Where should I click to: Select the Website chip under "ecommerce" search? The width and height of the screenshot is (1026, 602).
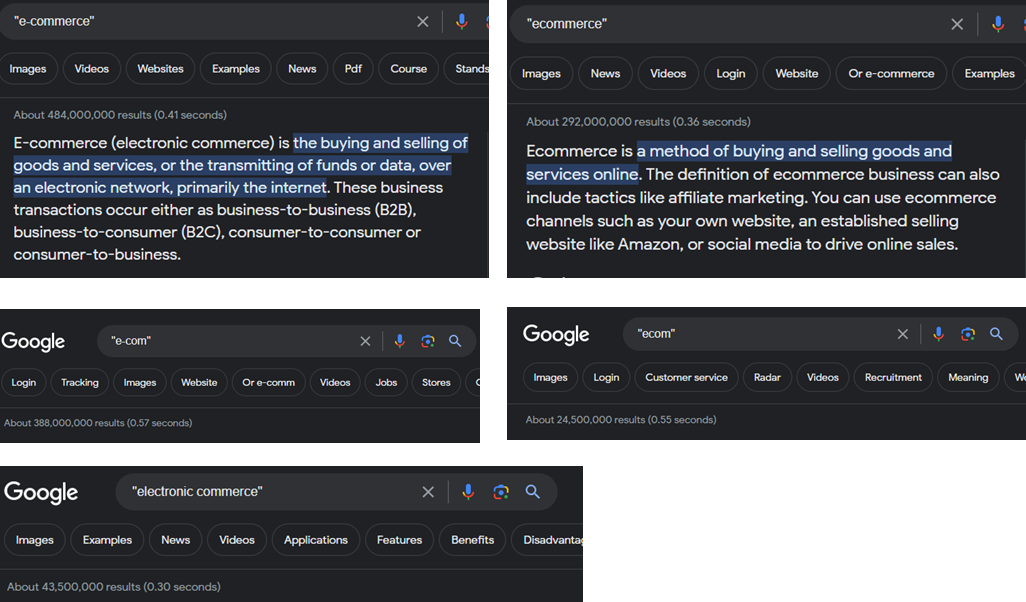point(796,74)
